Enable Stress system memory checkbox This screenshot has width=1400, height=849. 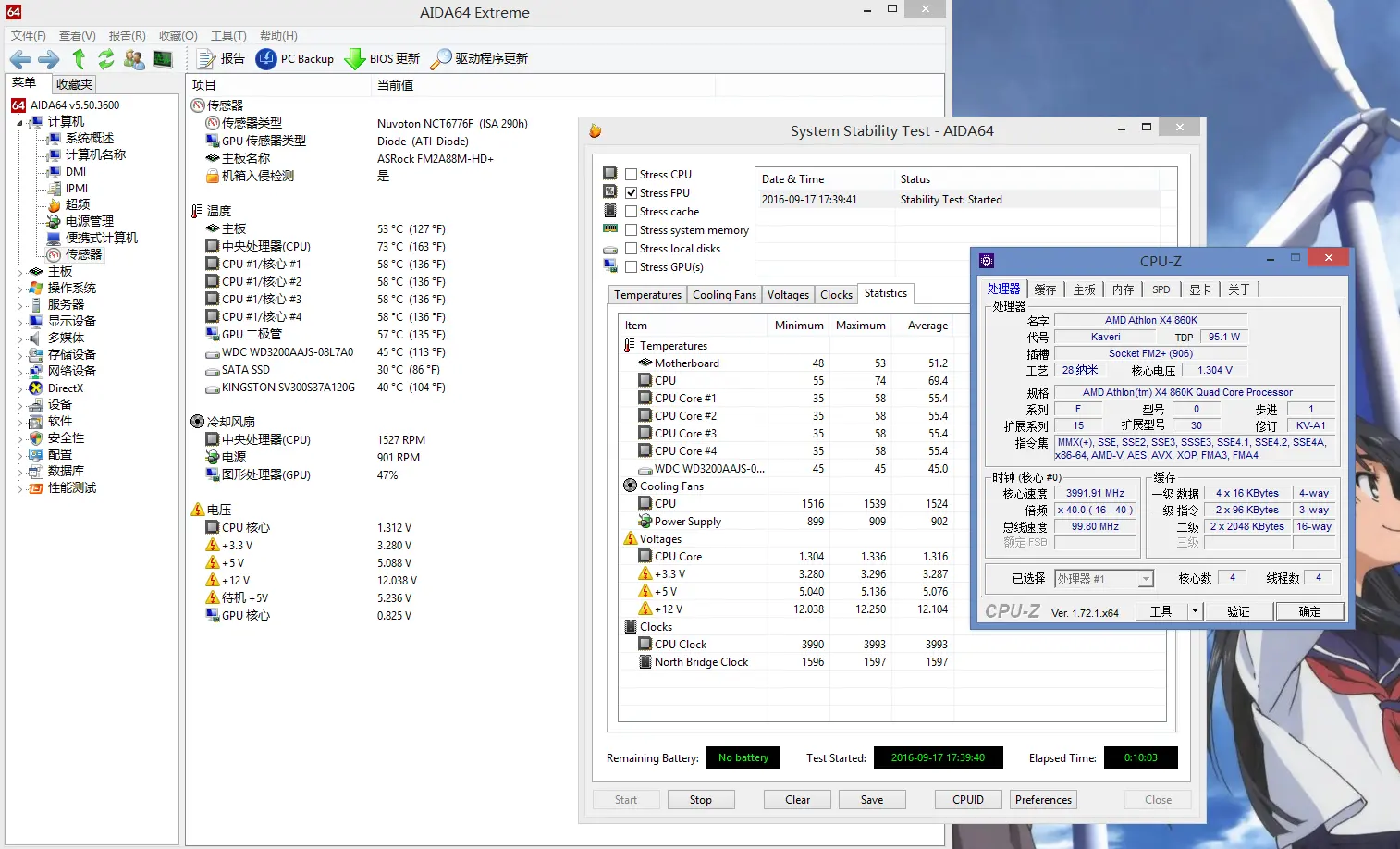tap(632, 229)
